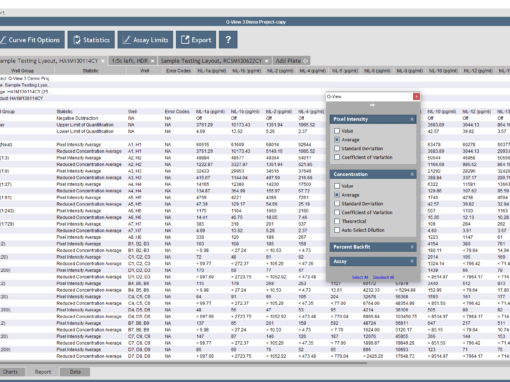Click the 415.07 value cell
Viewport: 510px width, 382px height.
point(203,178)
